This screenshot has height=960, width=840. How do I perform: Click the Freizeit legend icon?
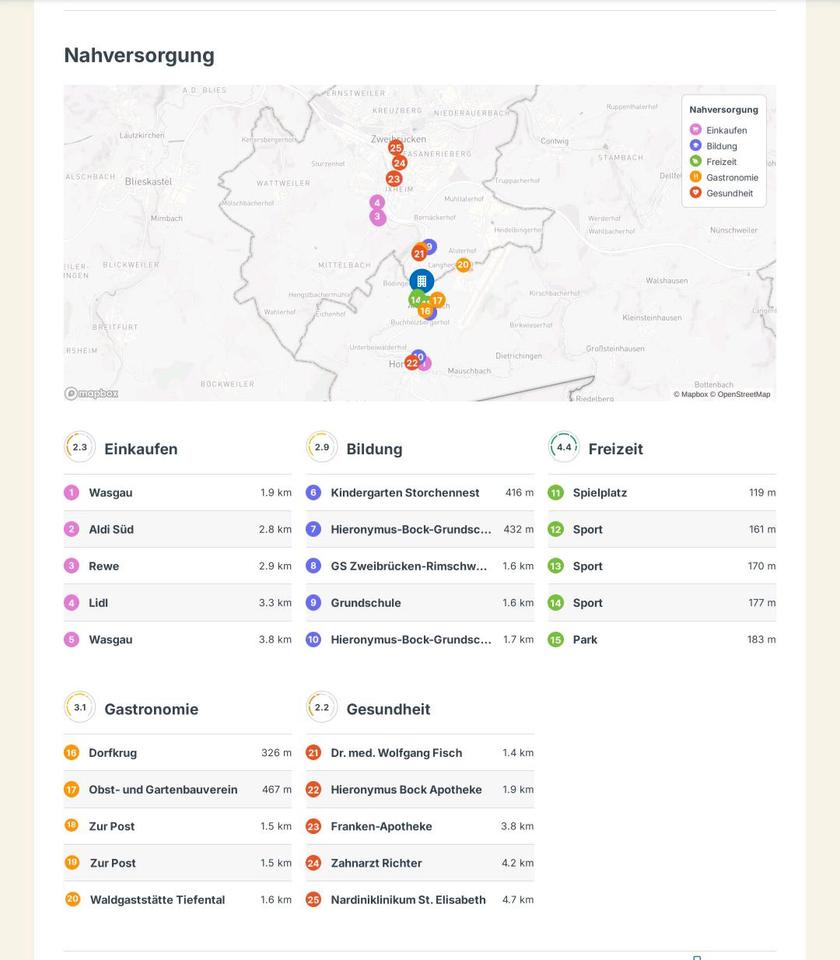tap(696, 161)
